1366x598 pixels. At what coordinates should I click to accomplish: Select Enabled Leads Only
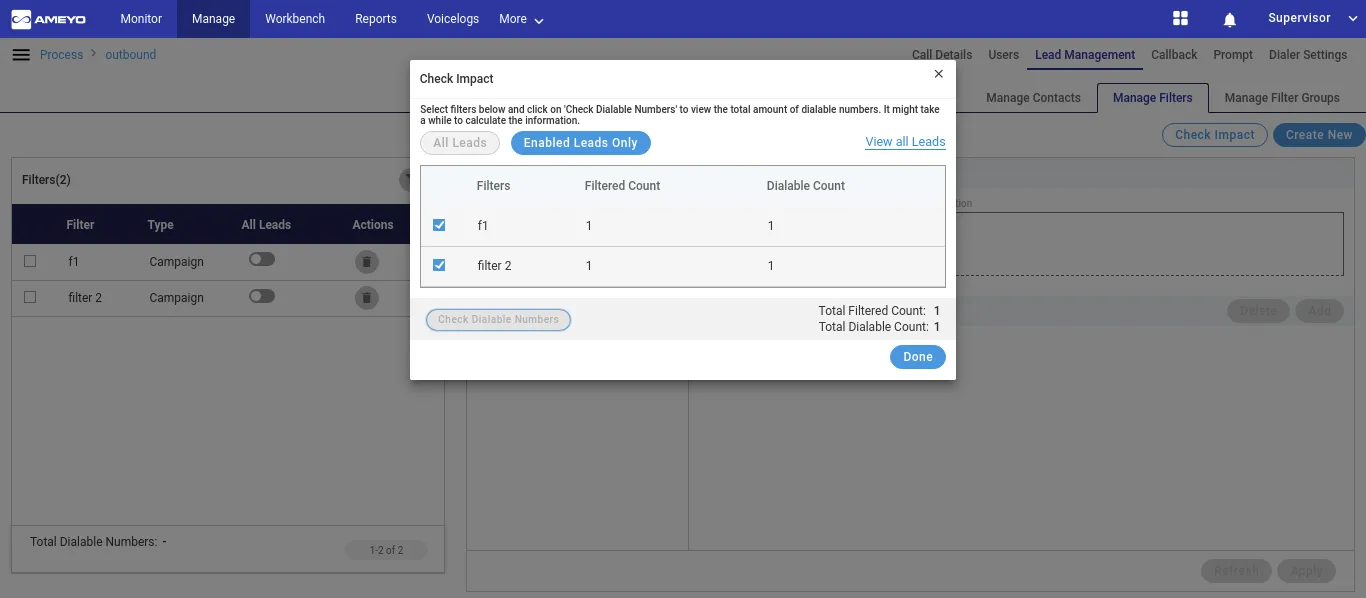click(581, 143)
